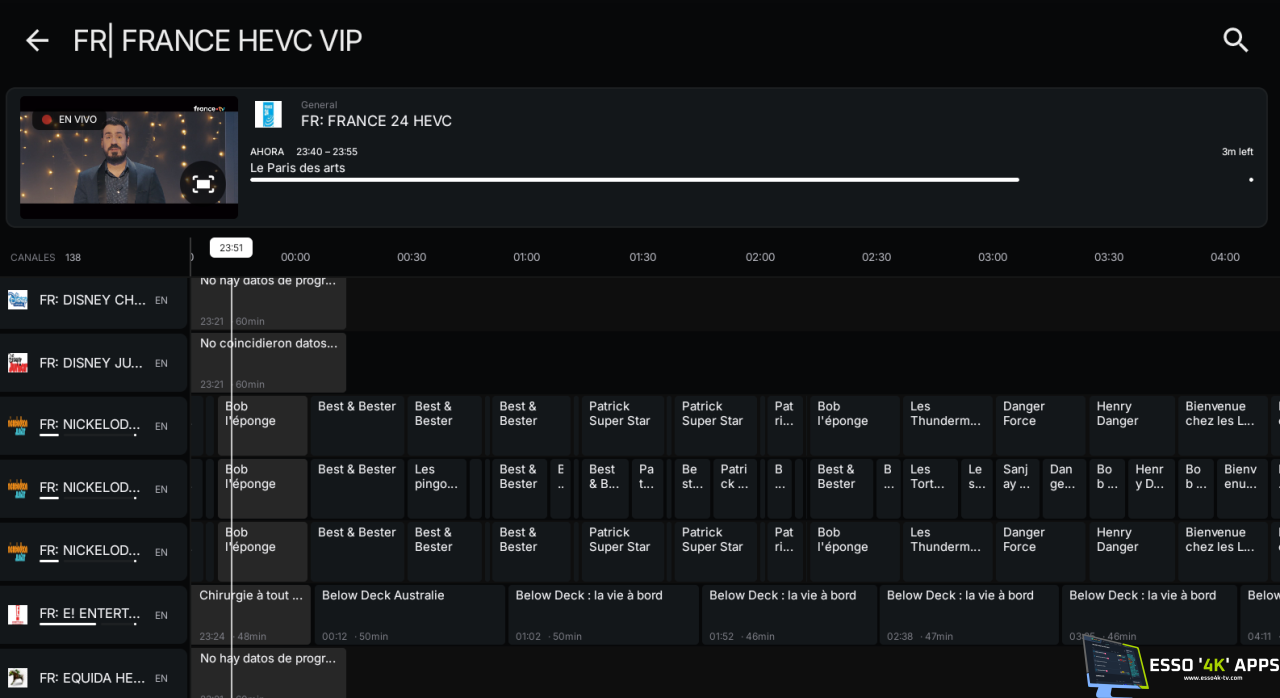
Task: Select Below Deck : la vie à bord at 02:38
Action: [968, 615]
